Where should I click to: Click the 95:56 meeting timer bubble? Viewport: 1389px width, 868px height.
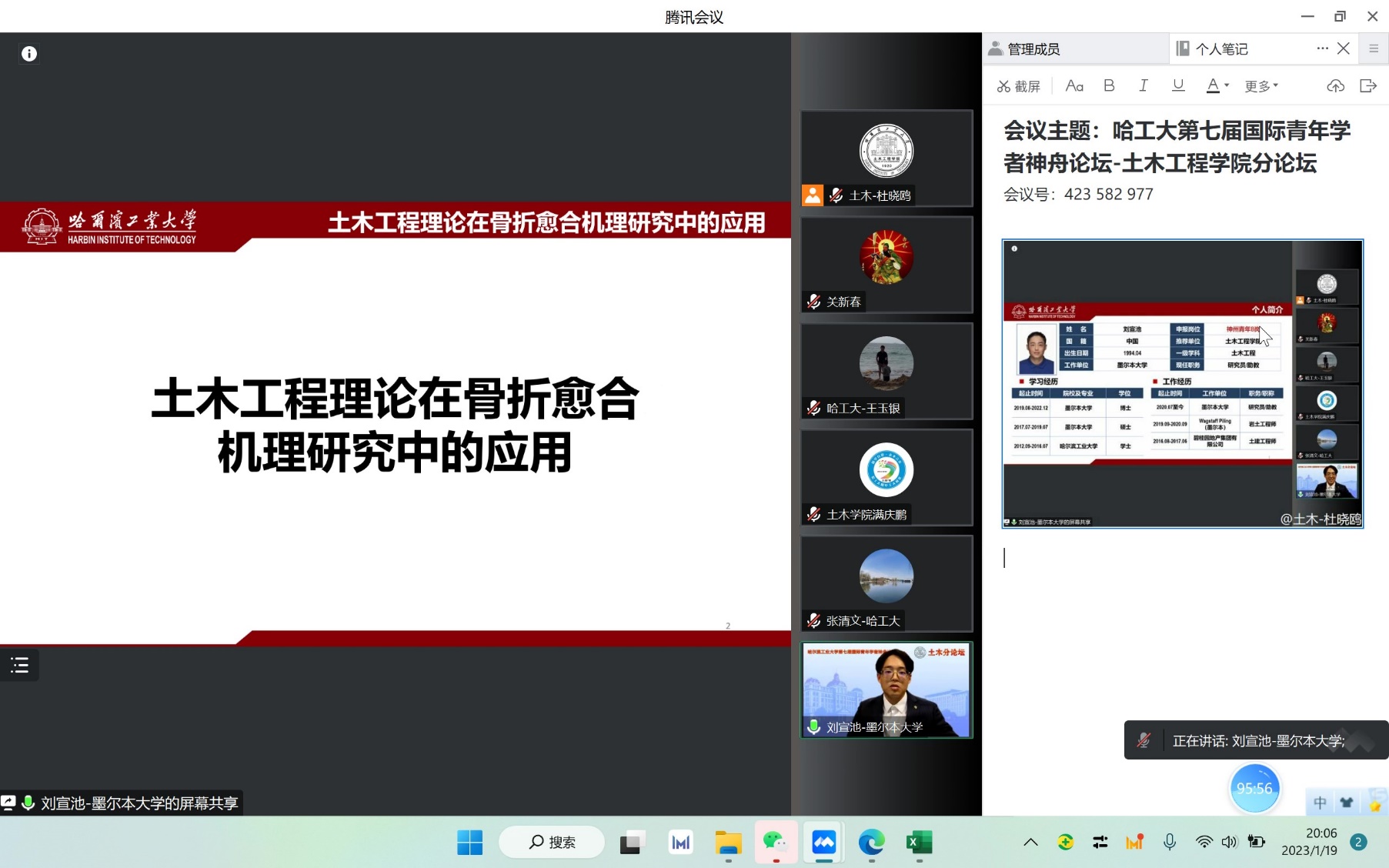[1254, 788]
